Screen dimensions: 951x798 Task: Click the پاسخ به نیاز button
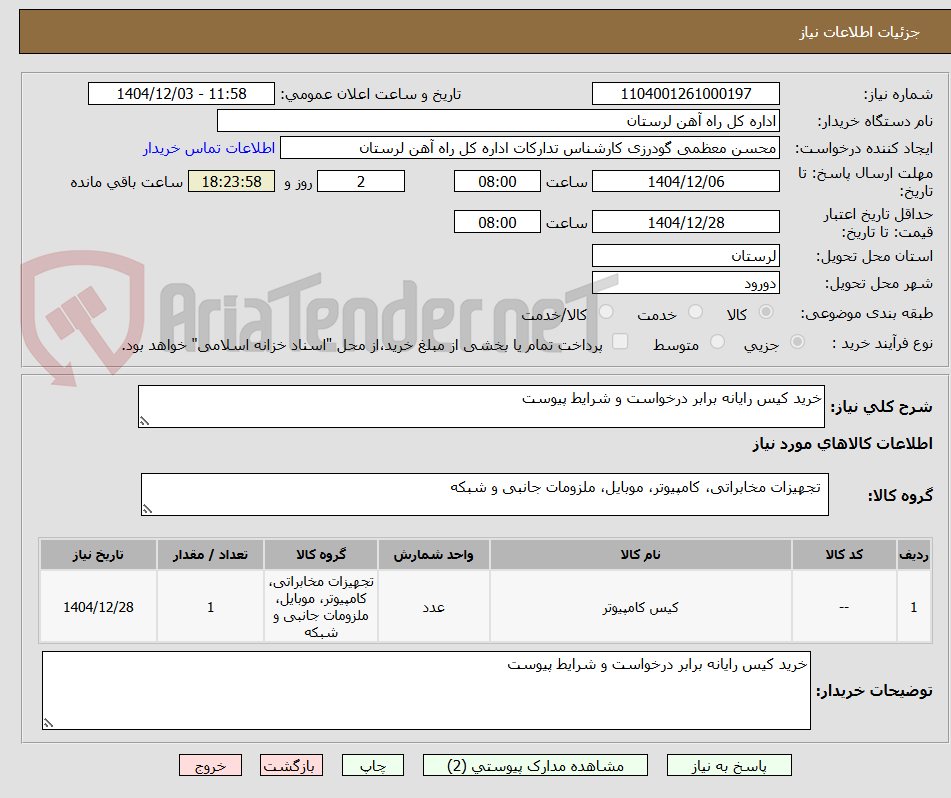729,766
